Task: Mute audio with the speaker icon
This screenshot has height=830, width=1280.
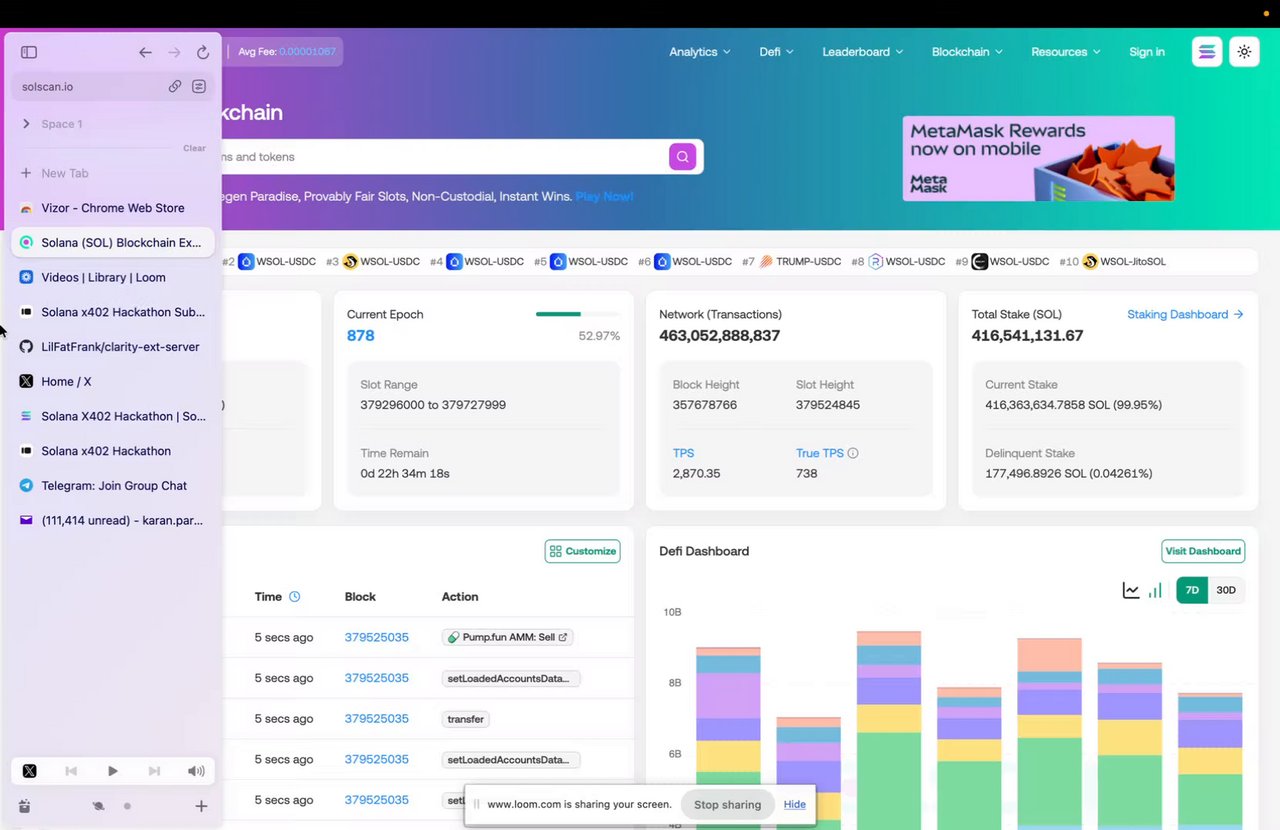Action: point(196,771)
